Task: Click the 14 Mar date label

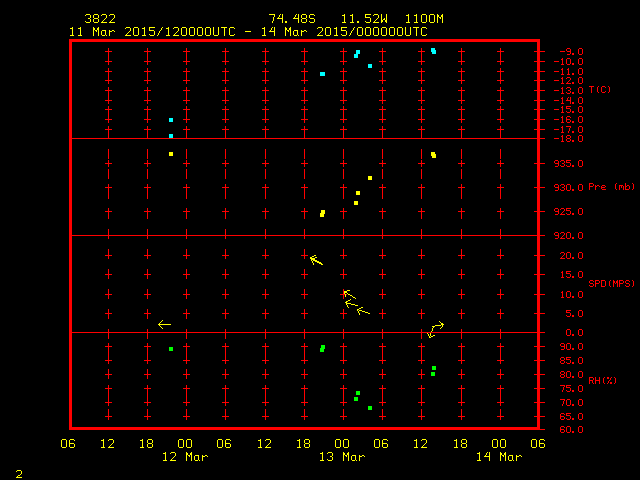Action: pos(498,457)
